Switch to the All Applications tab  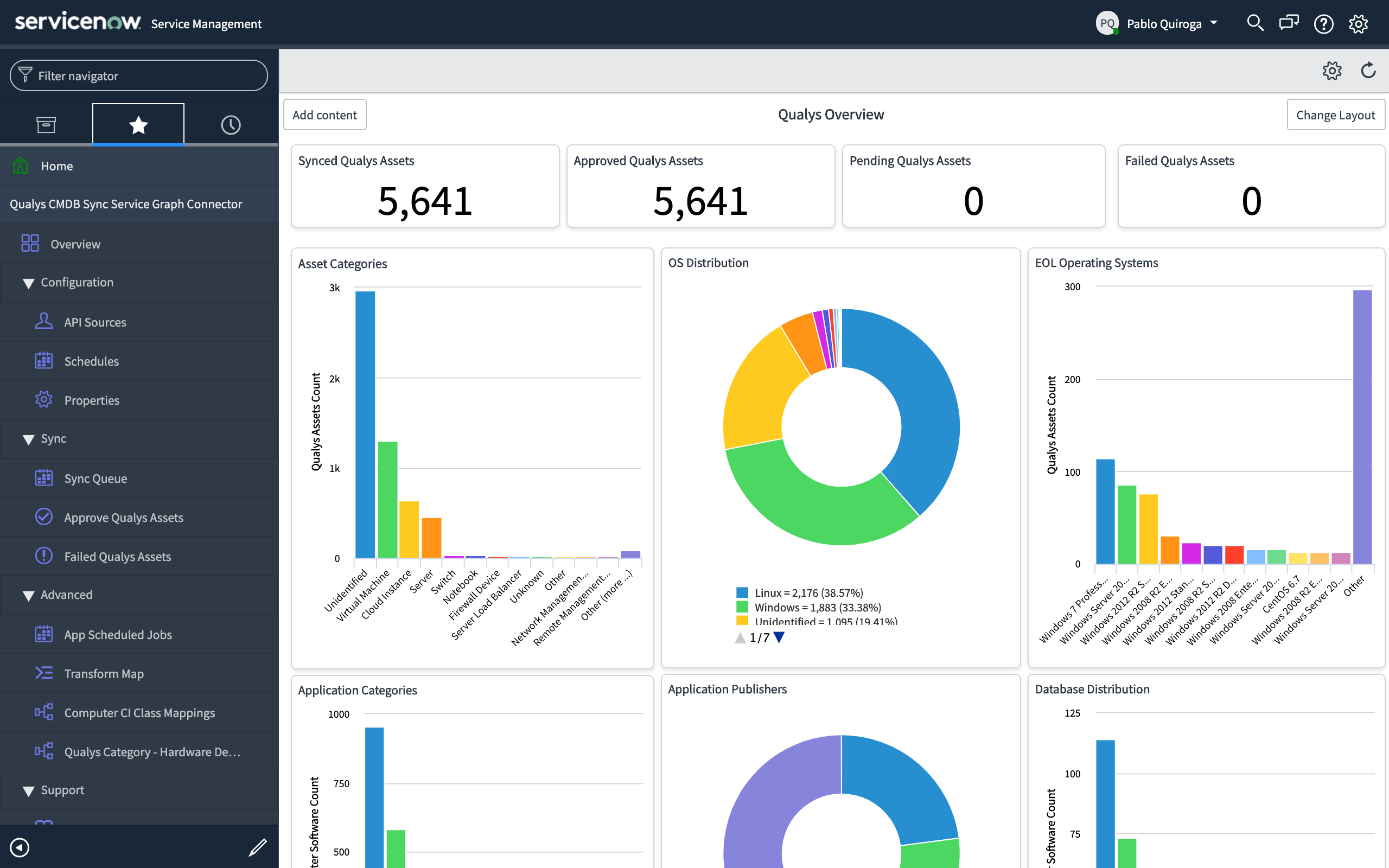coord(46,125)
